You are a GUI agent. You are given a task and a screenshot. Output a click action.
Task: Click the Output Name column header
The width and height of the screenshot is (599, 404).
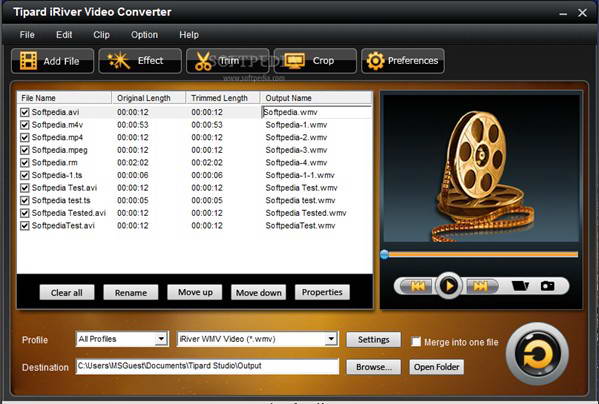[316, 98]
